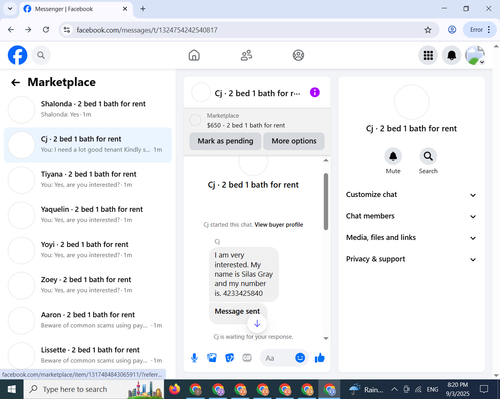Mute the Cj conversation

(x=393, y=156)
